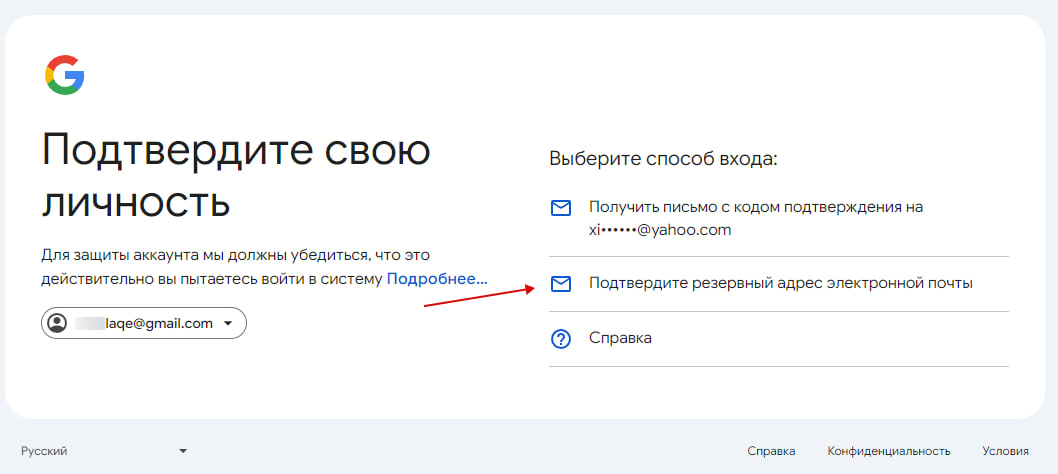Click the question mark Справка icon

coord(561,339)
